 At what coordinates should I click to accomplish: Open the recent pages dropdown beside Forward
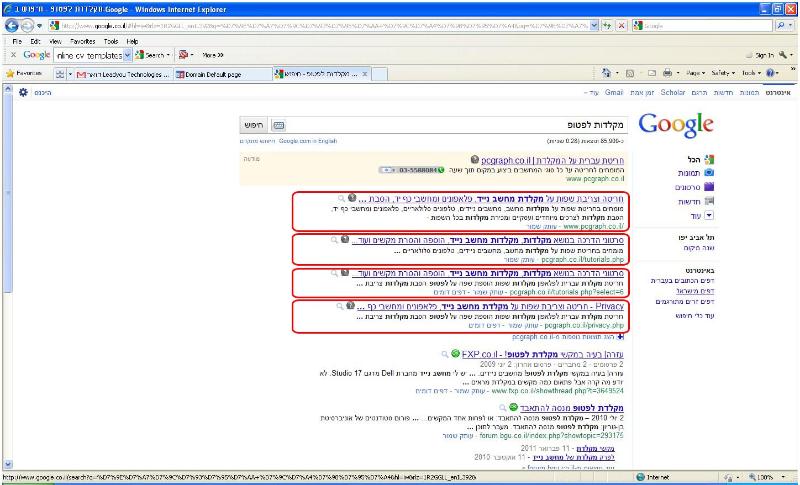[x=40, y=25]
